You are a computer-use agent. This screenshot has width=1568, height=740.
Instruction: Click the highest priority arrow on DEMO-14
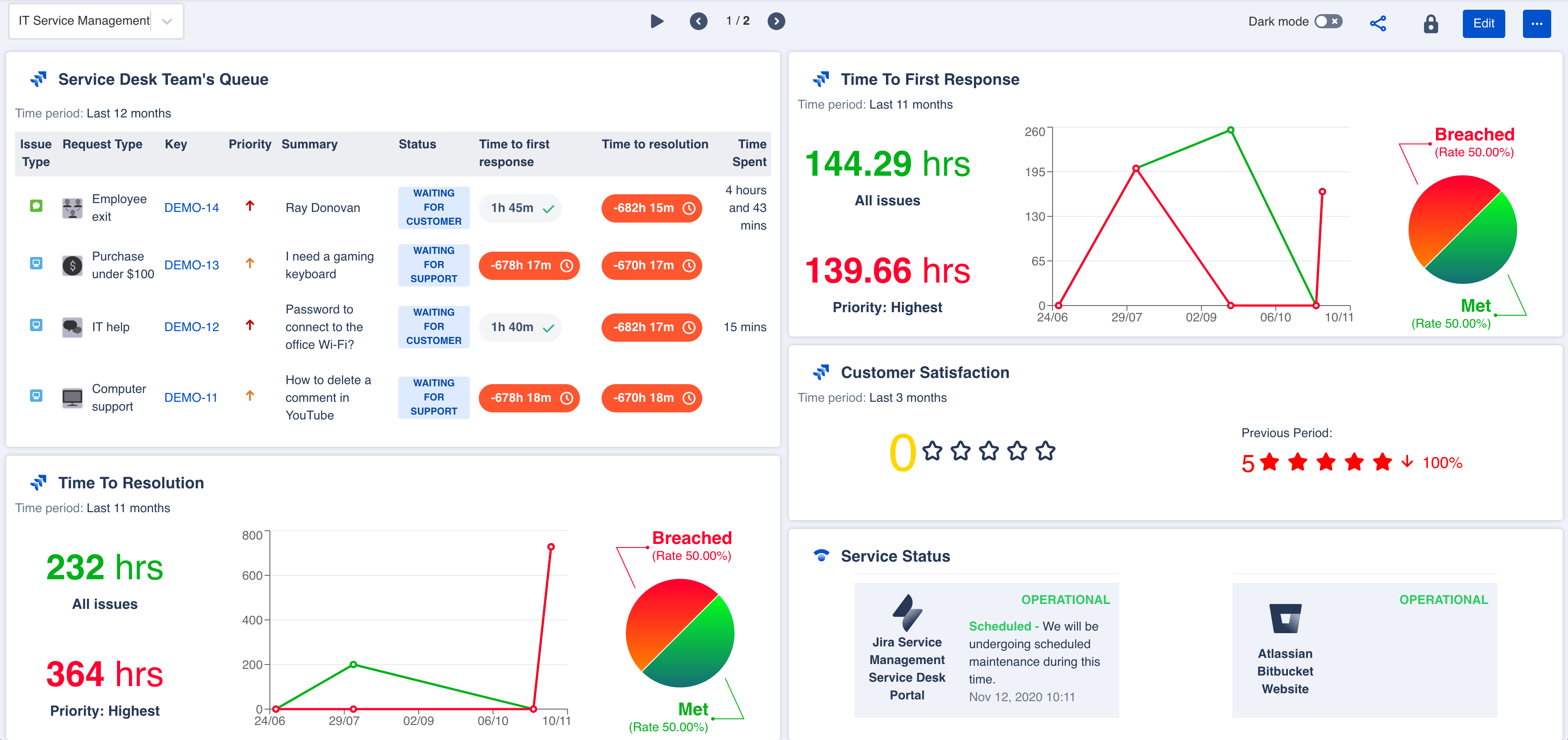click(250, 206)
